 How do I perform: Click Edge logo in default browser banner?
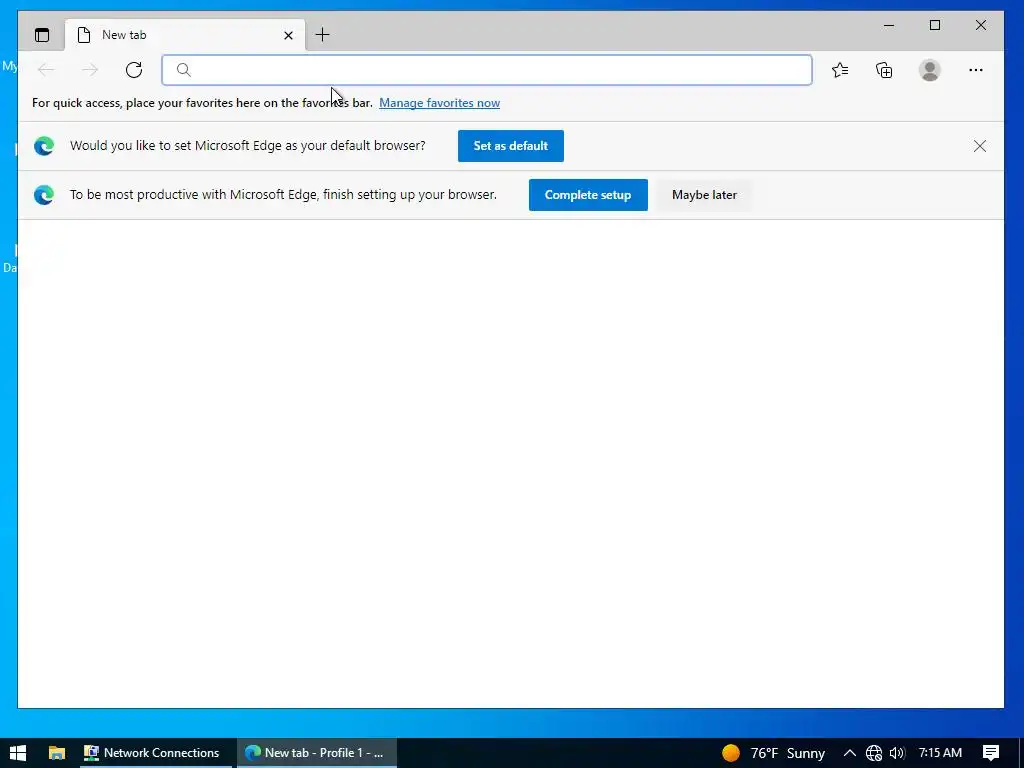[x=44, y=146]
